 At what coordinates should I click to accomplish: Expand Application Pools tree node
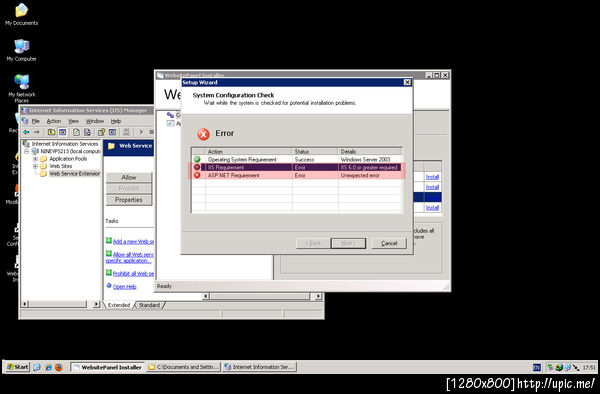(35, 159)
